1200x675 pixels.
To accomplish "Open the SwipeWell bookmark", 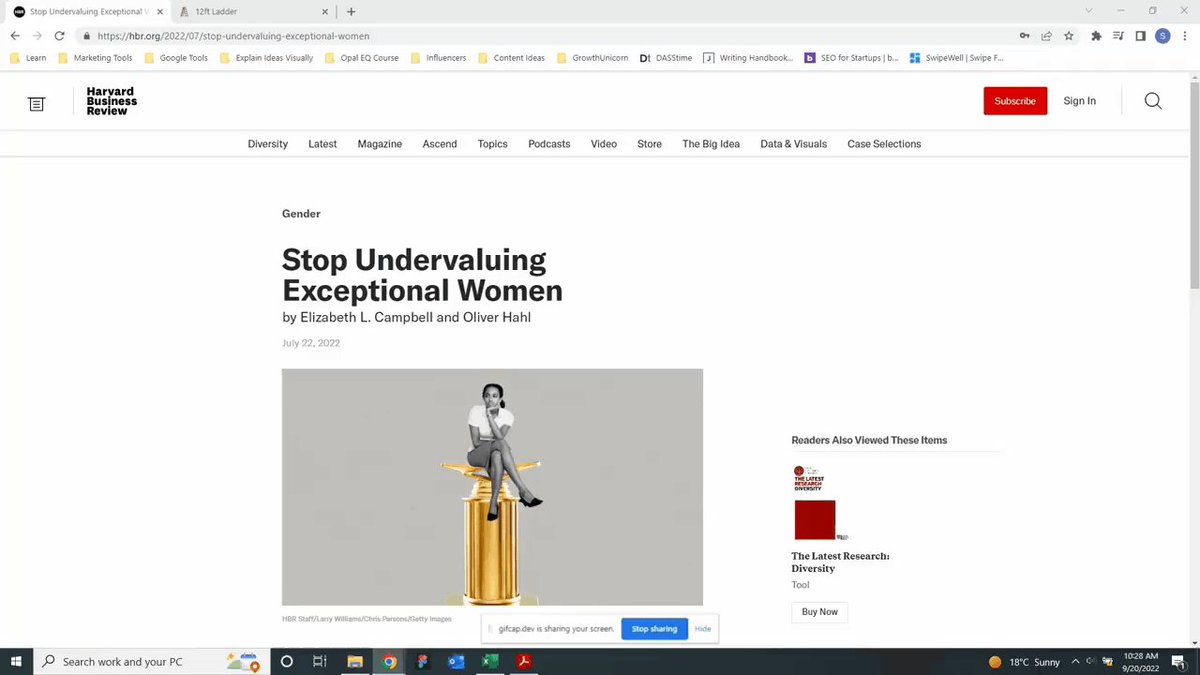I will [x=956, y=58].
